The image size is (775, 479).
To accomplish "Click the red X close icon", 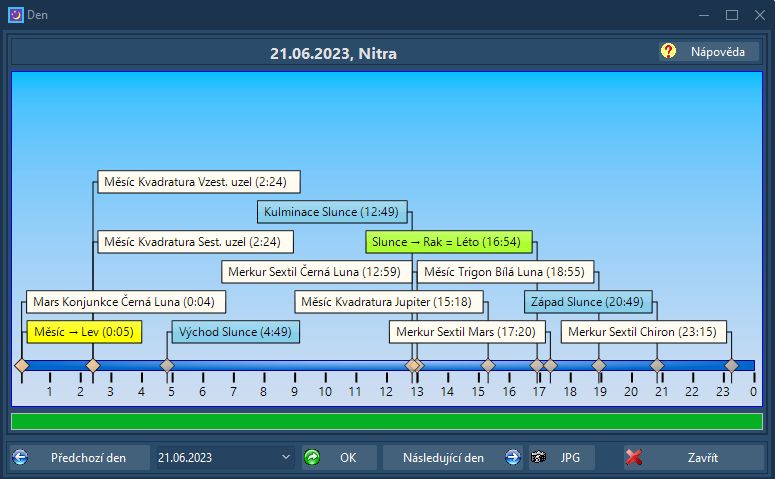I will 634,457.
